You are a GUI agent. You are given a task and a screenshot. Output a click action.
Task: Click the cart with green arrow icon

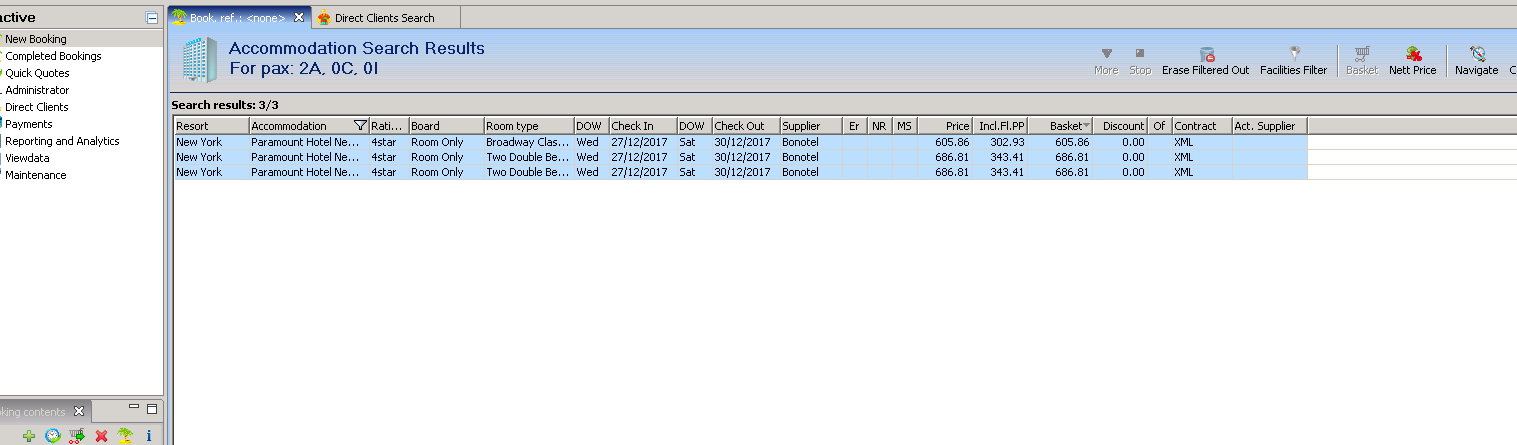click(77, 436)
